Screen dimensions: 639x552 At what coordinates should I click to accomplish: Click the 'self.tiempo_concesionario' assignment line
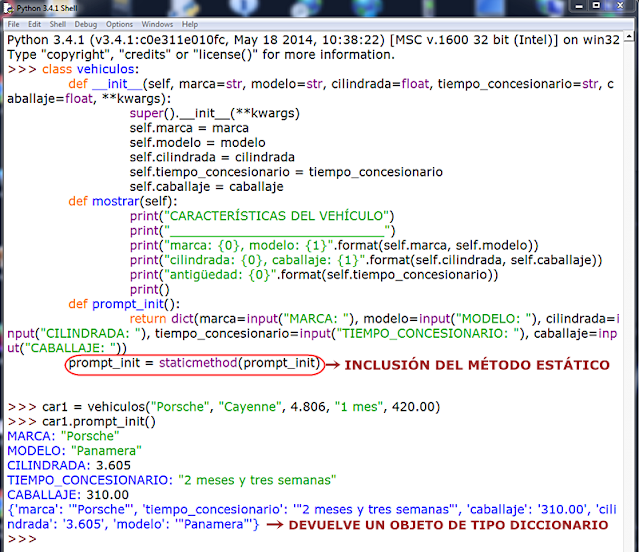pos(286,172)
